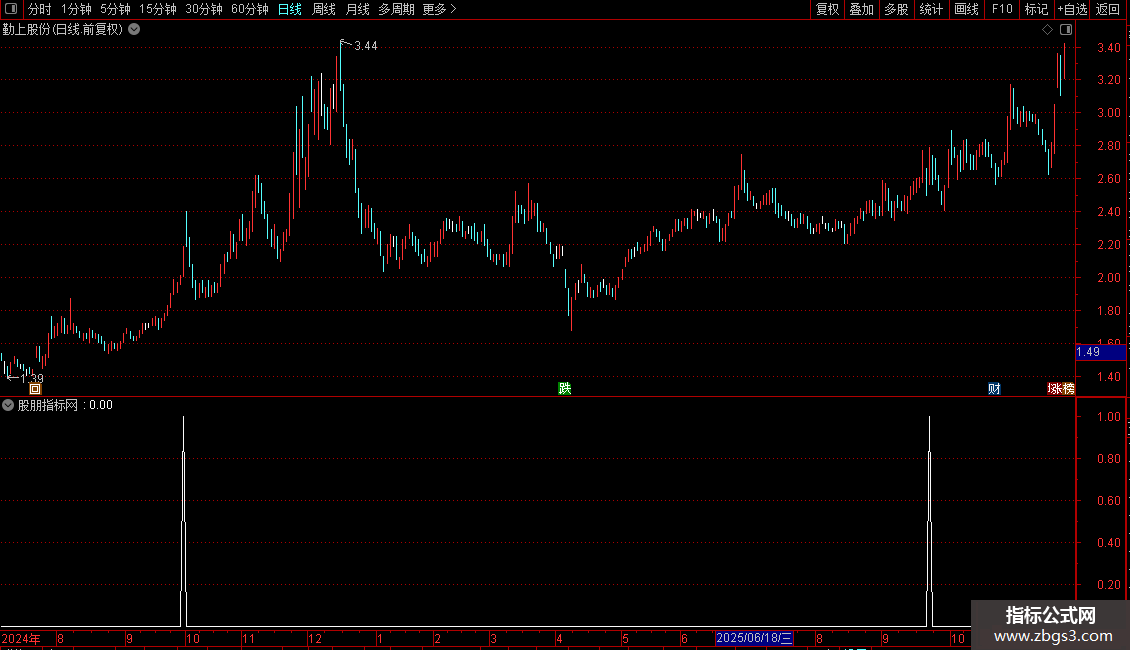Open dropdown next to 勤上股份 title
The width and height of the screenshot is (1130, 650).
tap(134, 30)
